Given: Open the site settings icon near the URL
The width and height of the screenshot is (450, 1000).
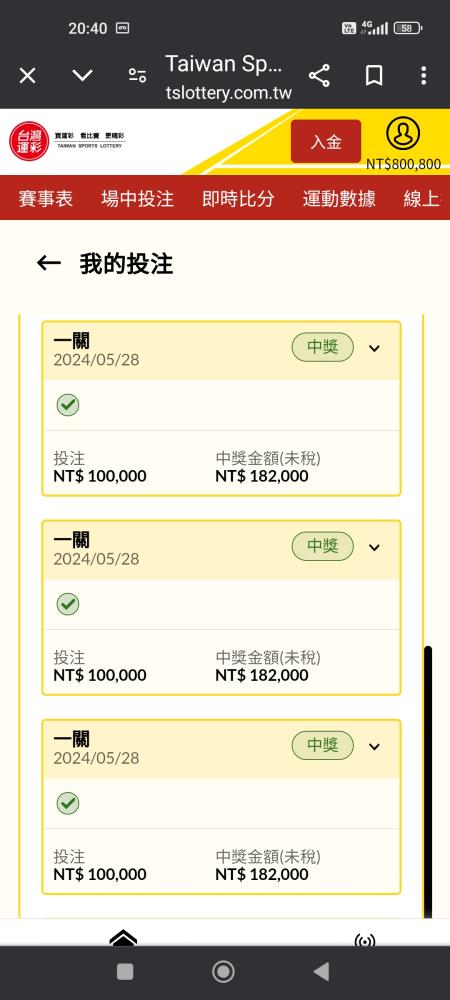Looking at the screenshot, I should tap(137, 76).
